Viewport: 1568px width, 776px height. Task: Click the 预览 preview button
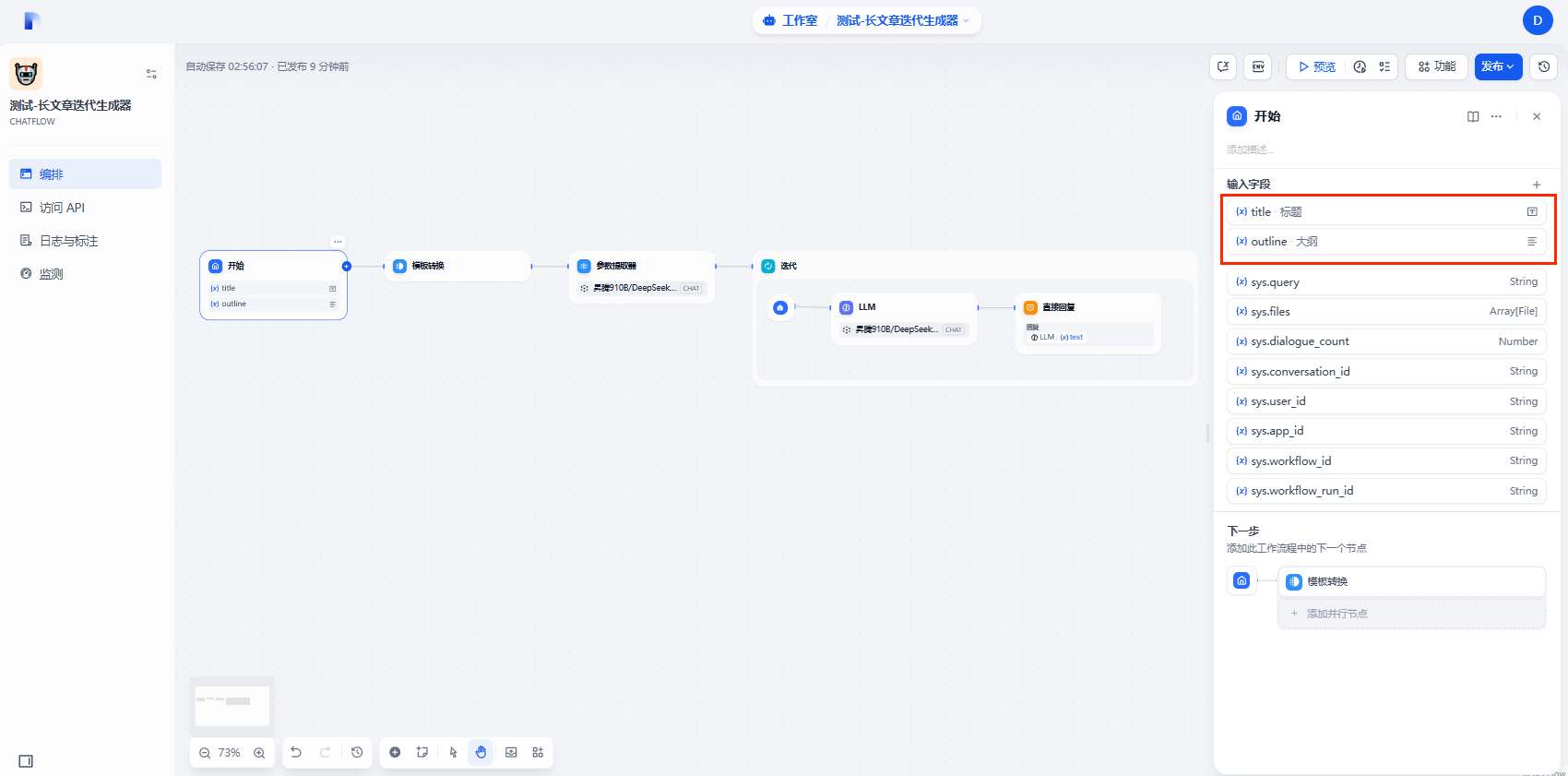1316,66
